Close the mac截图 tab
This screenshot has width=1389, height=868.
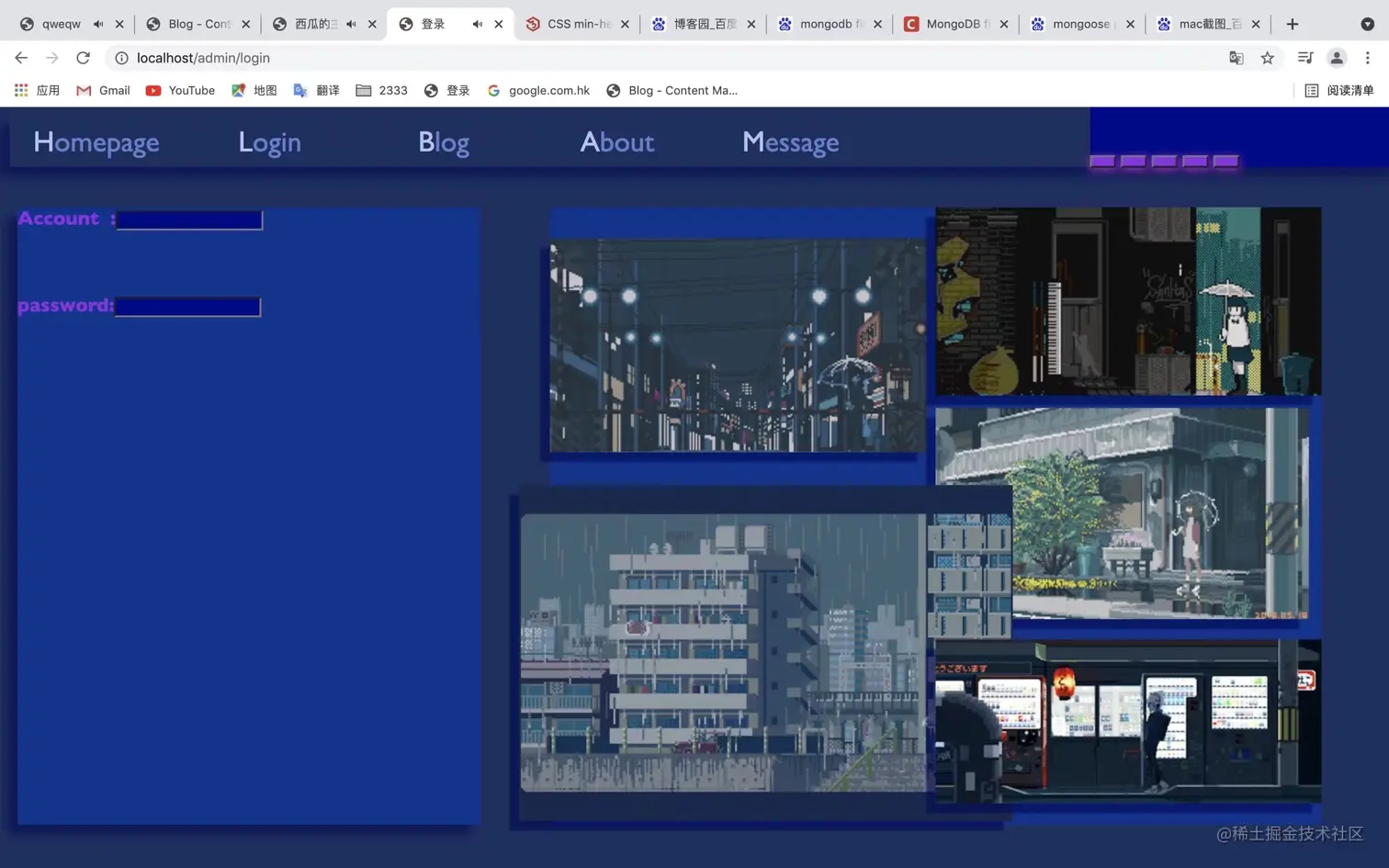pos(1256,24)
